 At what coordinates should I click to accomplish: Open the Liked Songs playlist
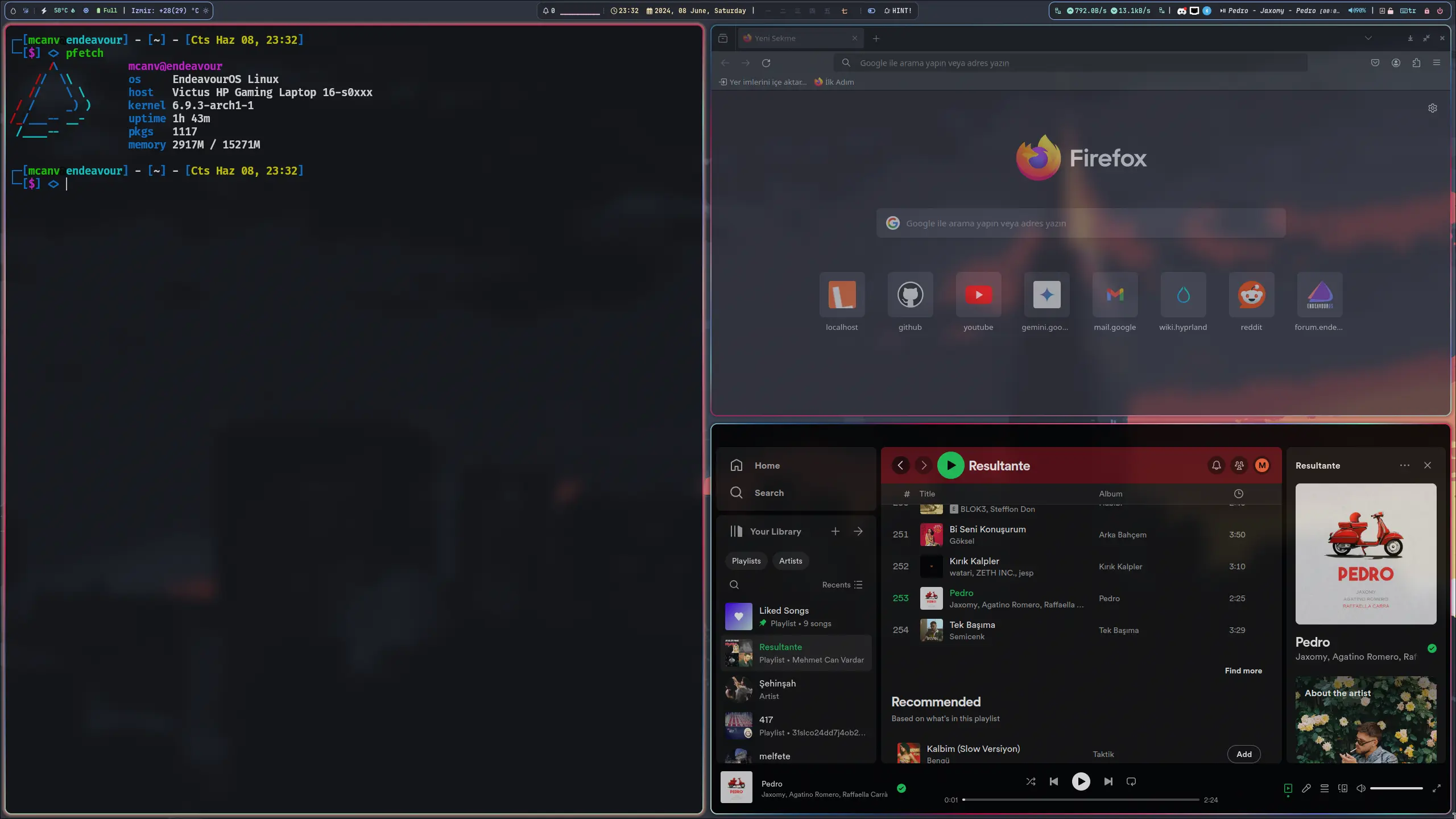pyautogui.click(x=796, y=617)
